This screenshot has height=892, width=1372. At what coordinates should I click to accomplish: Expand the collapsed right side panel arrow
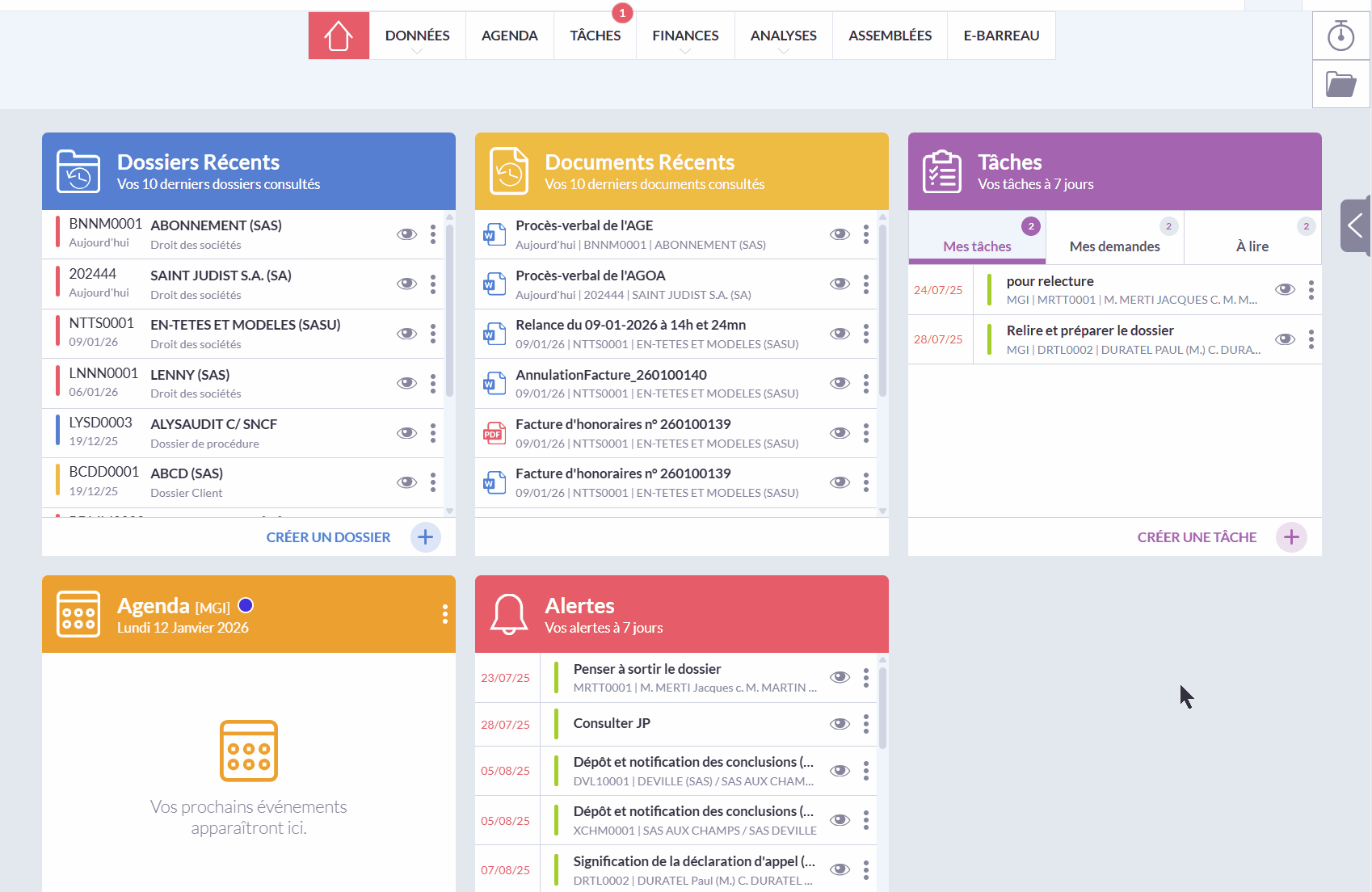tap(1355, 225)
